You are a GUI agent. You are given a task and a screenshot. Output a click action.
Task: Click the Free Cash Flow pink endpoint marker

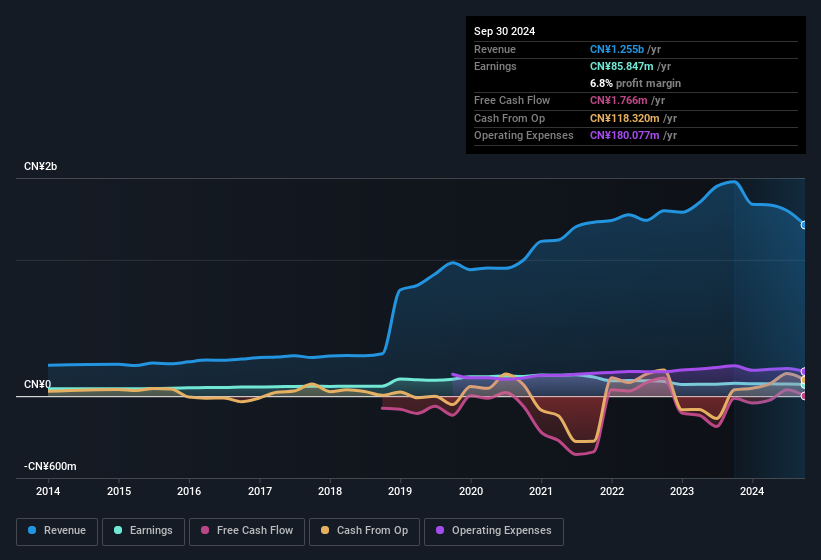click(x=804, y=396)
